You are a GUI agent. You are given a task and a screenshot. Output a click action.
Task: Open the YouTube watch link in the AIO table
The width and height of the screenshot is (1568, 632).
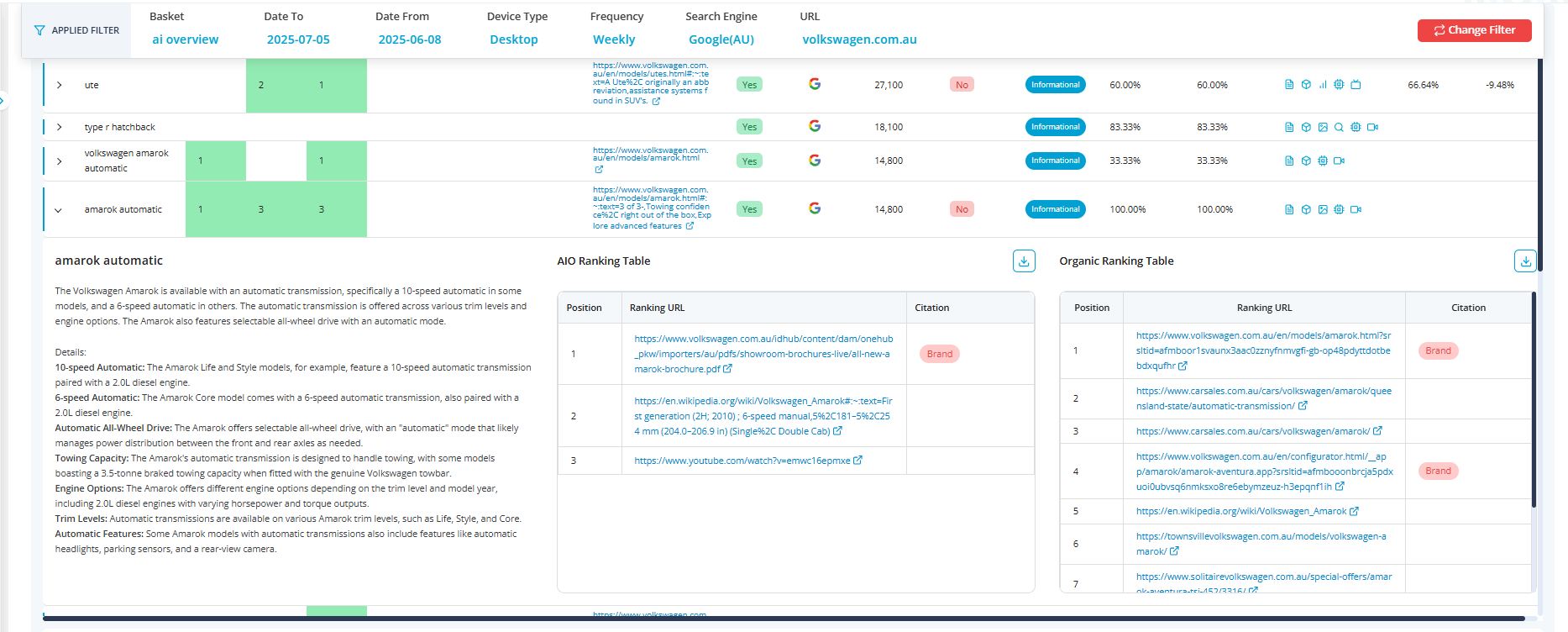[x=742, y=461]
